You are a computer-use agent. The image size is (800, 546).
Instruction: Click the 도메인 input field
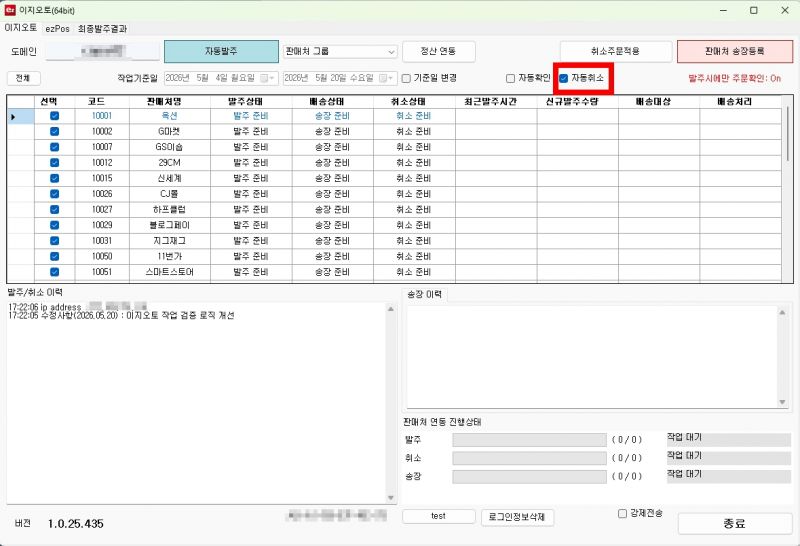[x=102, y=52]
